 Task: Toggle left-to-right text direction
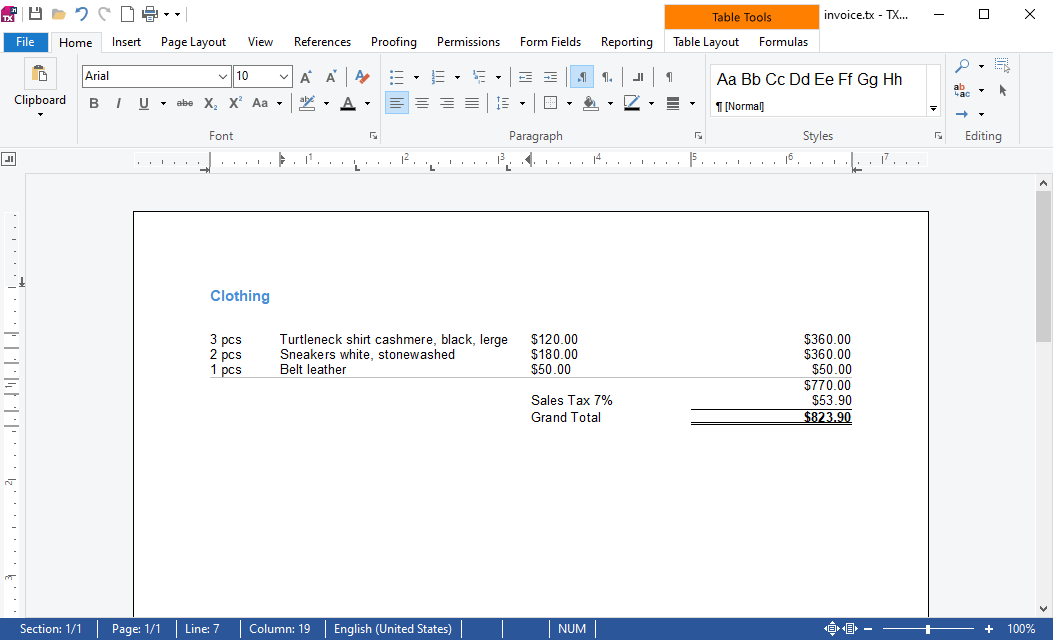click(x=582, y=77)
